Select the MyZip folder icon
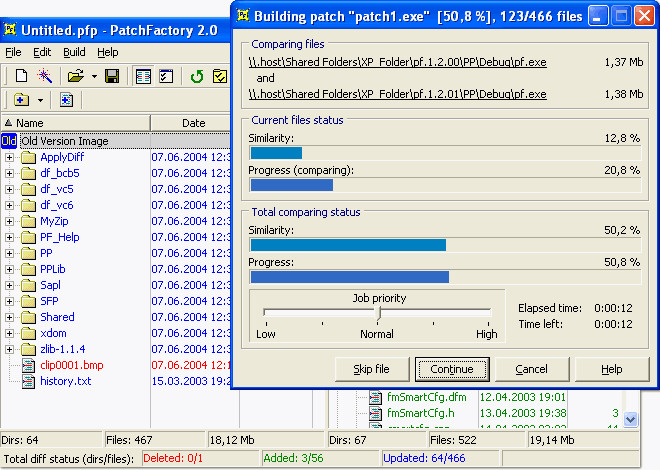Viewport: 660px width, 470px height. pyautogui.click(x=28, y=221)
